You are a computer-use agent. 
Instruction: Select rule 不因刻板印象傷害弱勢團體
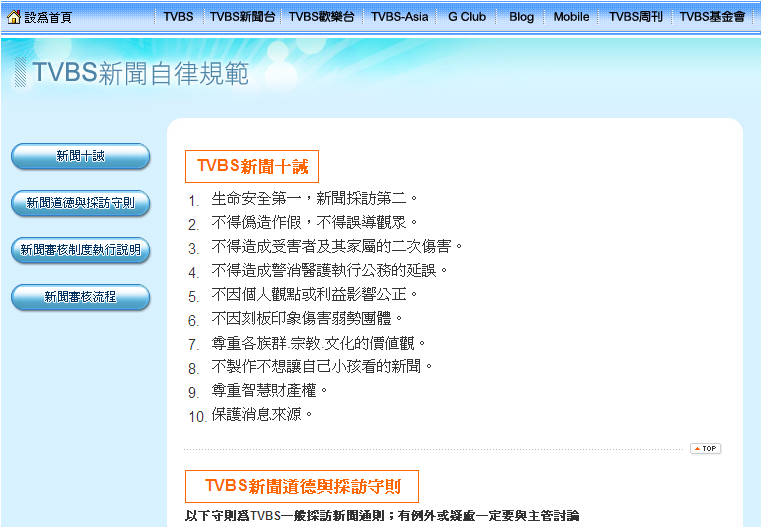(x=307, y=318)
